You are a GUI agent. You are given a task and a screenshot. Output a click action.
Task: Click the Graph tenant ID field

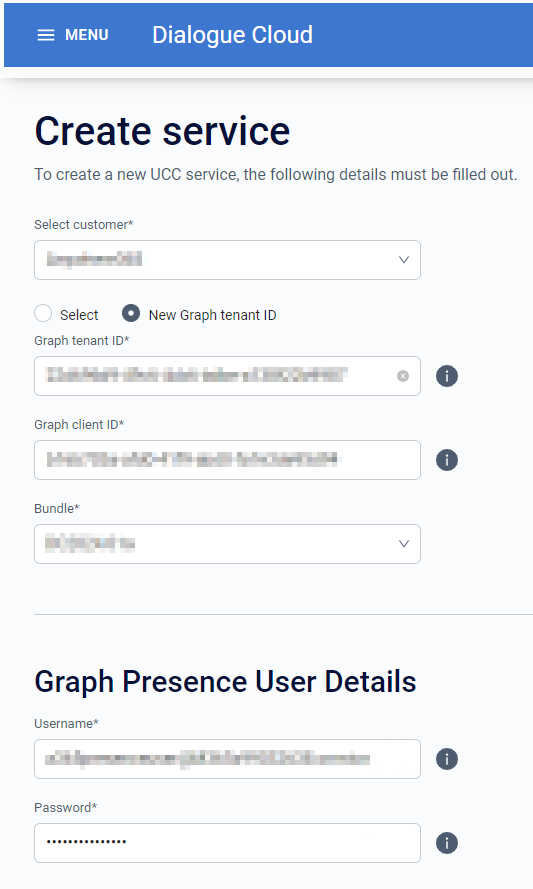pyautogui.click(x=227, y=376)
